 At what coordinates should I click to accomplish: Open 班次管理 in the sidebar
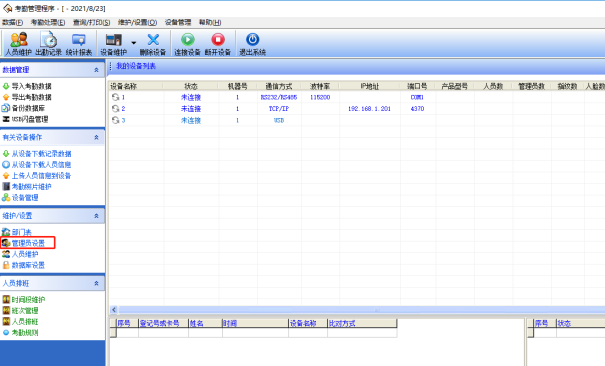pos(25,310)
